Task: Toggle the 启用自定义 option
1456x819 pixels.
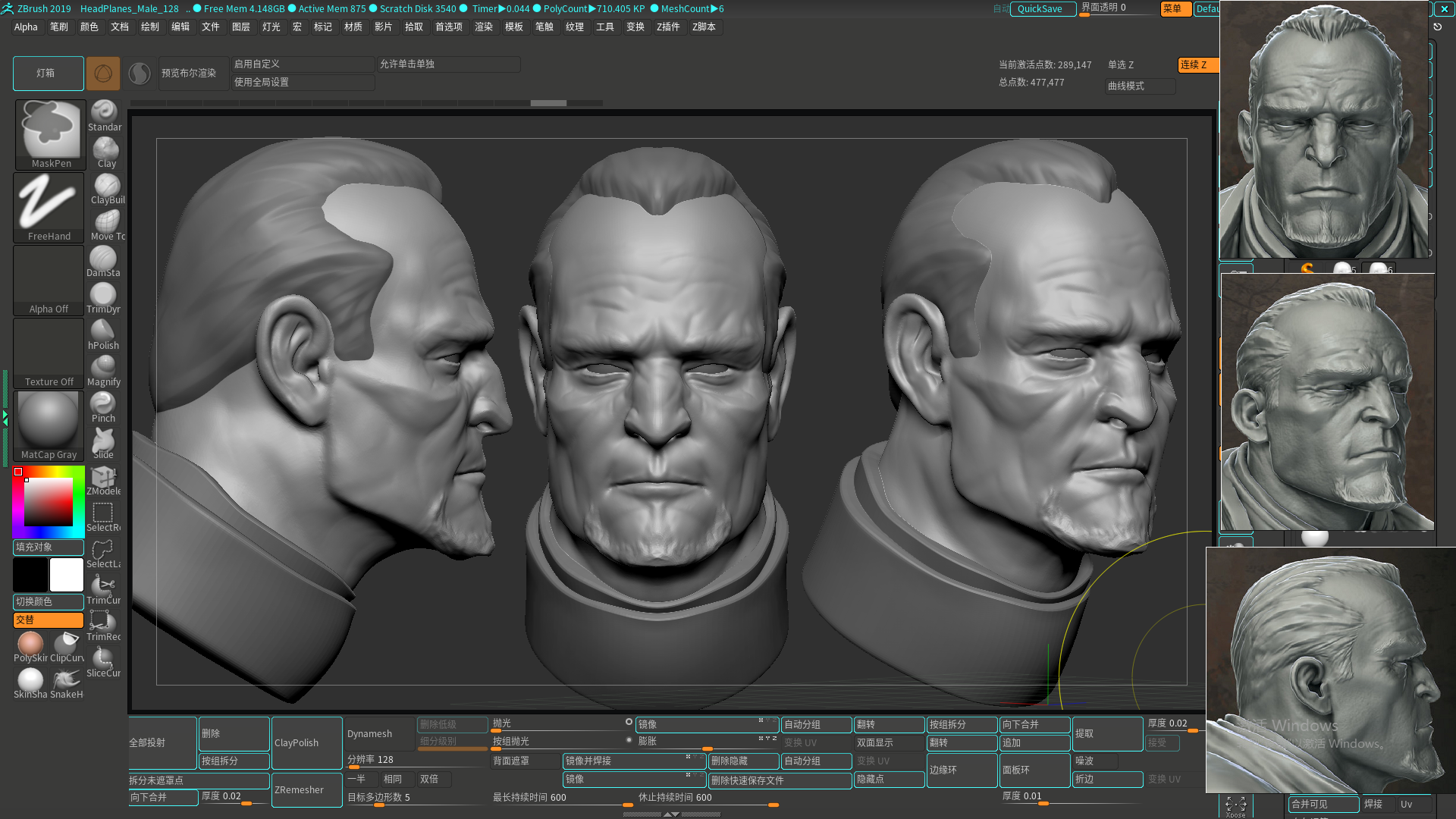Action: [303, 64]
